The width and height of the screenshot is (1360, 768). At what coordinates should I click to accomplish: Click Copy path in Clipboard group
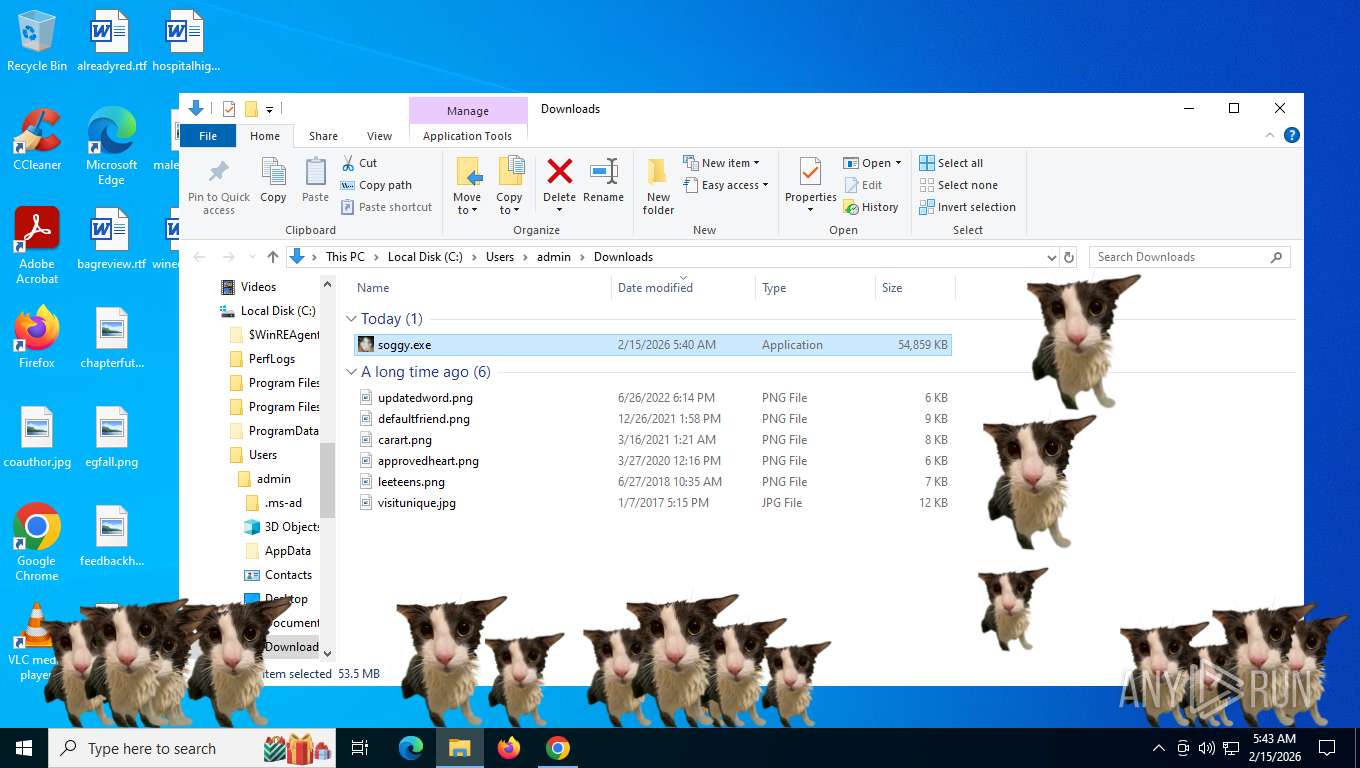pyautogui.click(x=376, y=185)
